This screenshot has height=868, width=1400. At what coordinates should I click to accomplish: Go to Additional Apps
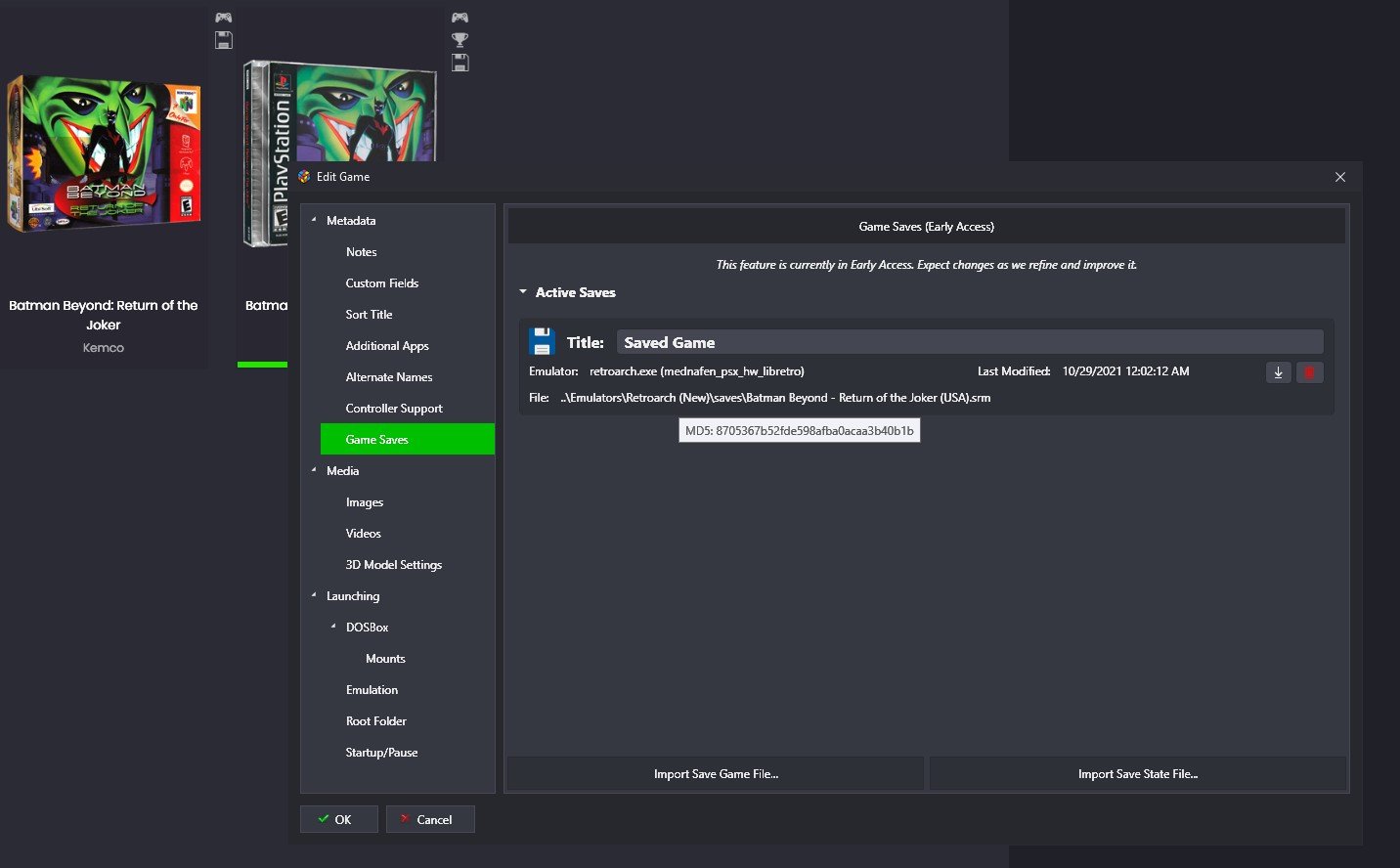point(387,346)
